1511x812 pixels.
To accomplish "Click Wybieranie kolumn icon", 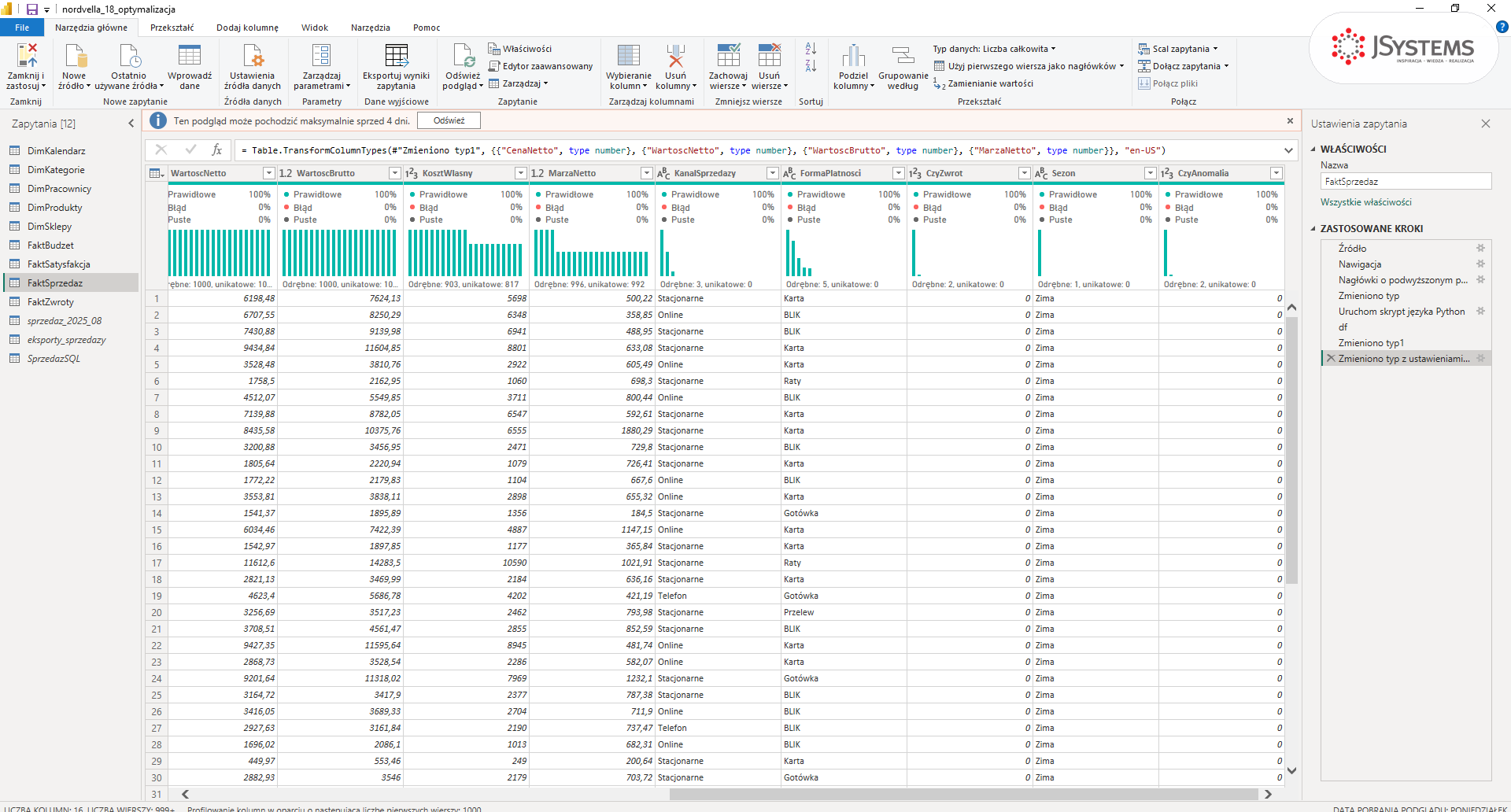I will coord(629,55).
